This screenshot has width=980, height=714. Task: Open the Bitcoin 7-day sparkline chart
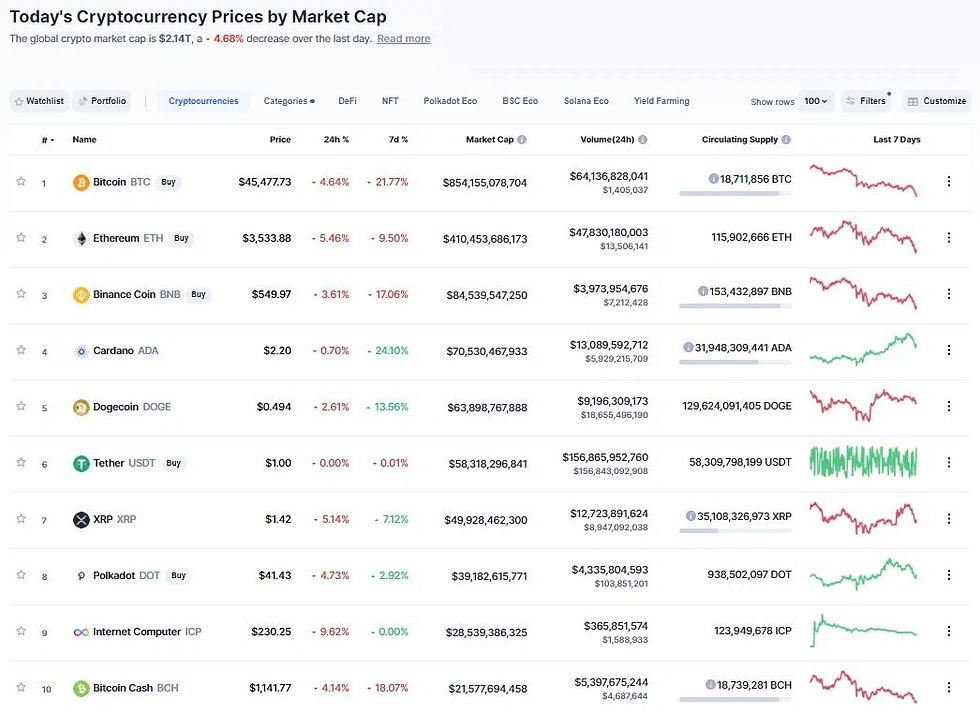coord(863,181)
